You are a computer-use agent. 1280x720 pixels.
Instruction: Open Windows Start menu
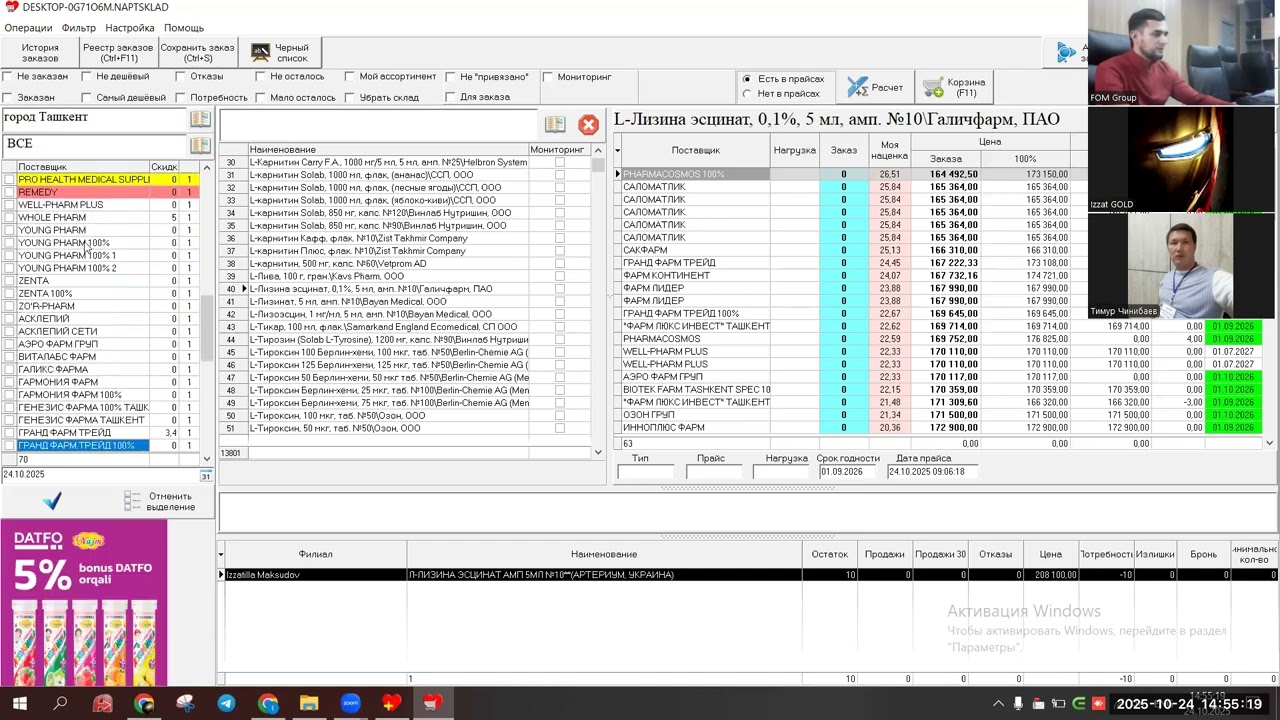19,704
